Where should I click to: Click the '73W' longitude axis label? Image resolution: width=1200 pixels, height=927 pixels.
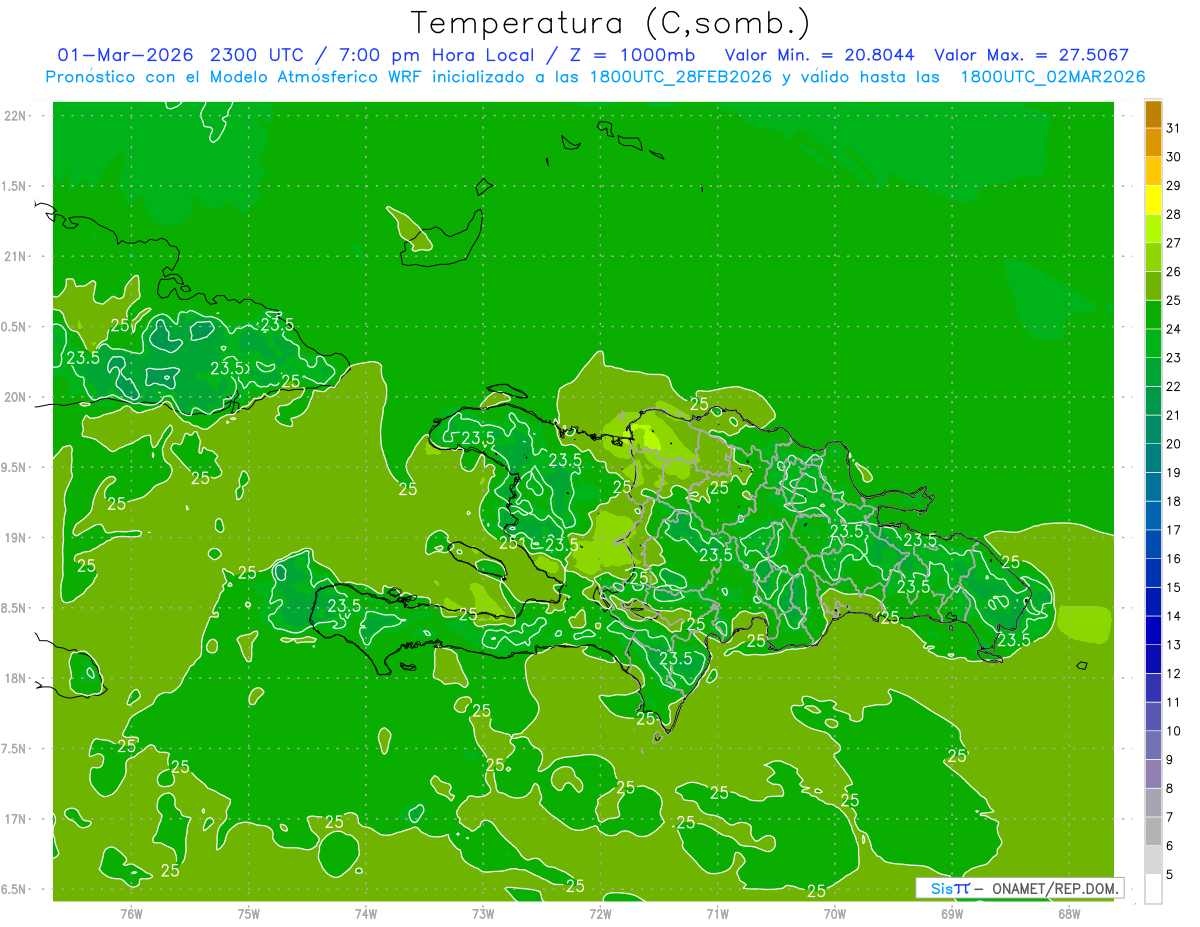(483, 913)
